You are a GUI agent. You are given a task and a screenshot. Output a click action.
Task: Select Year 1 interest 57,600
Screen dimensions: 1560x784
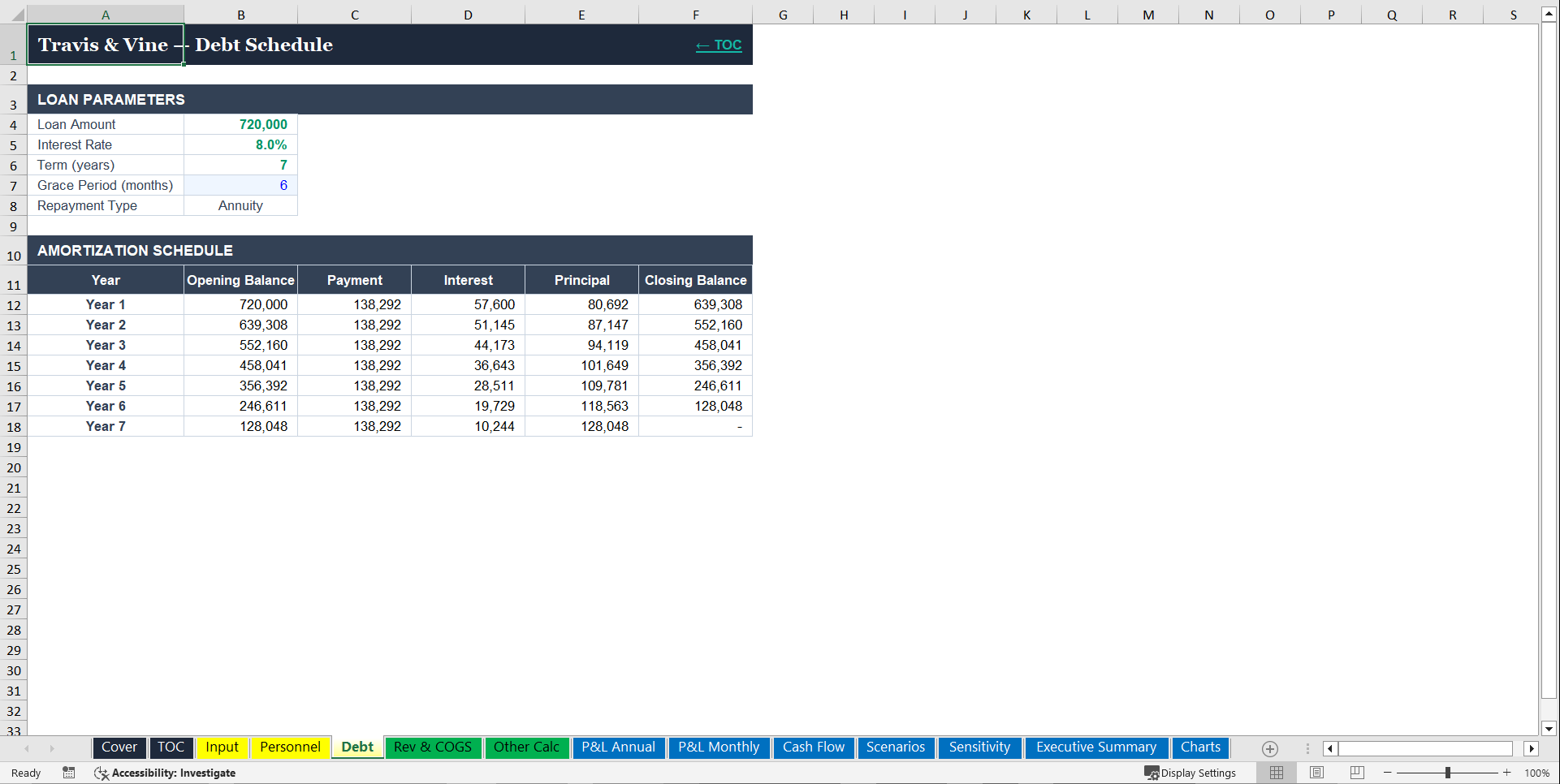[469, 304]
